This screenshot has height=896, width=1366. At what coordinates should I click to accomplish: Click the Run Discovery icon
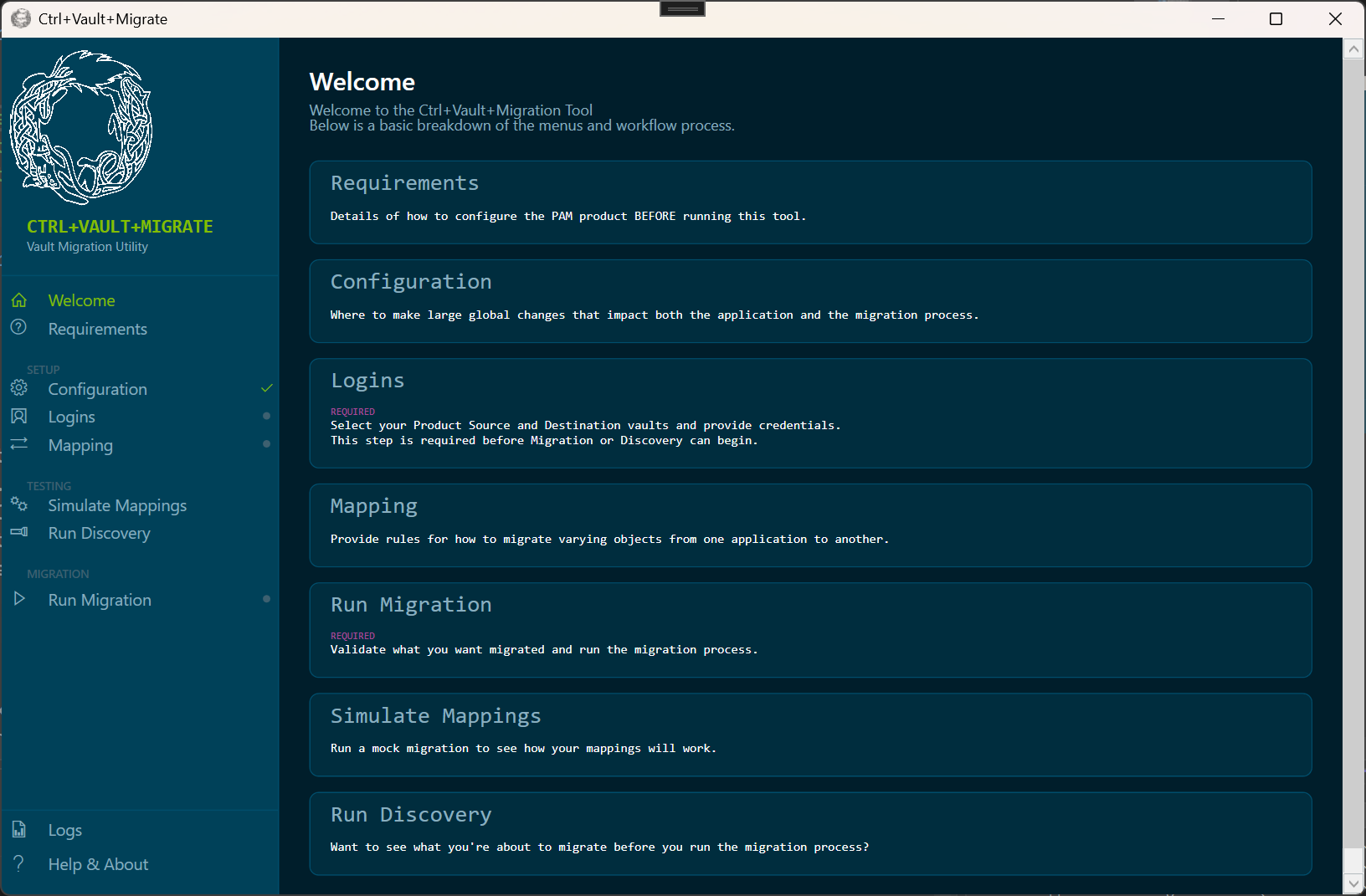(x=19, y=532)
